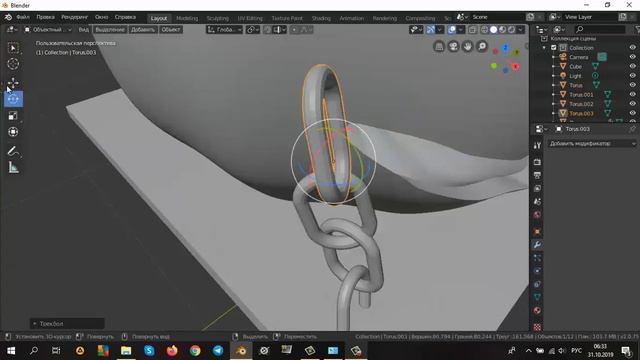This screenshot has width=640, height=360.
Task: Click the Blender logo menu icon
Action: click(x=8, y=17)
